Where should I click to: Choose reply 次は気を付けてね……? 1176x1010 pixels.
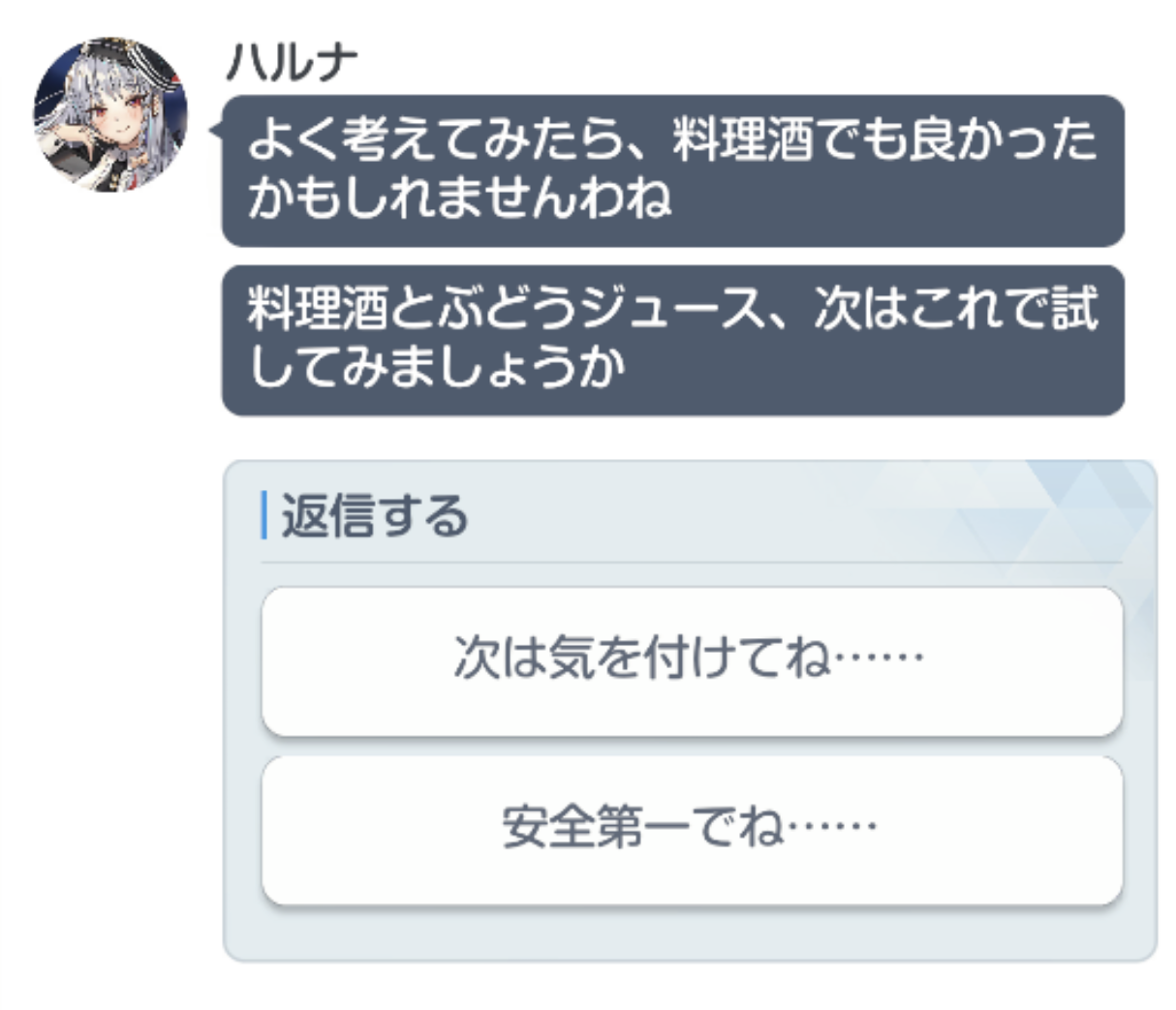[x=692, y=660]
